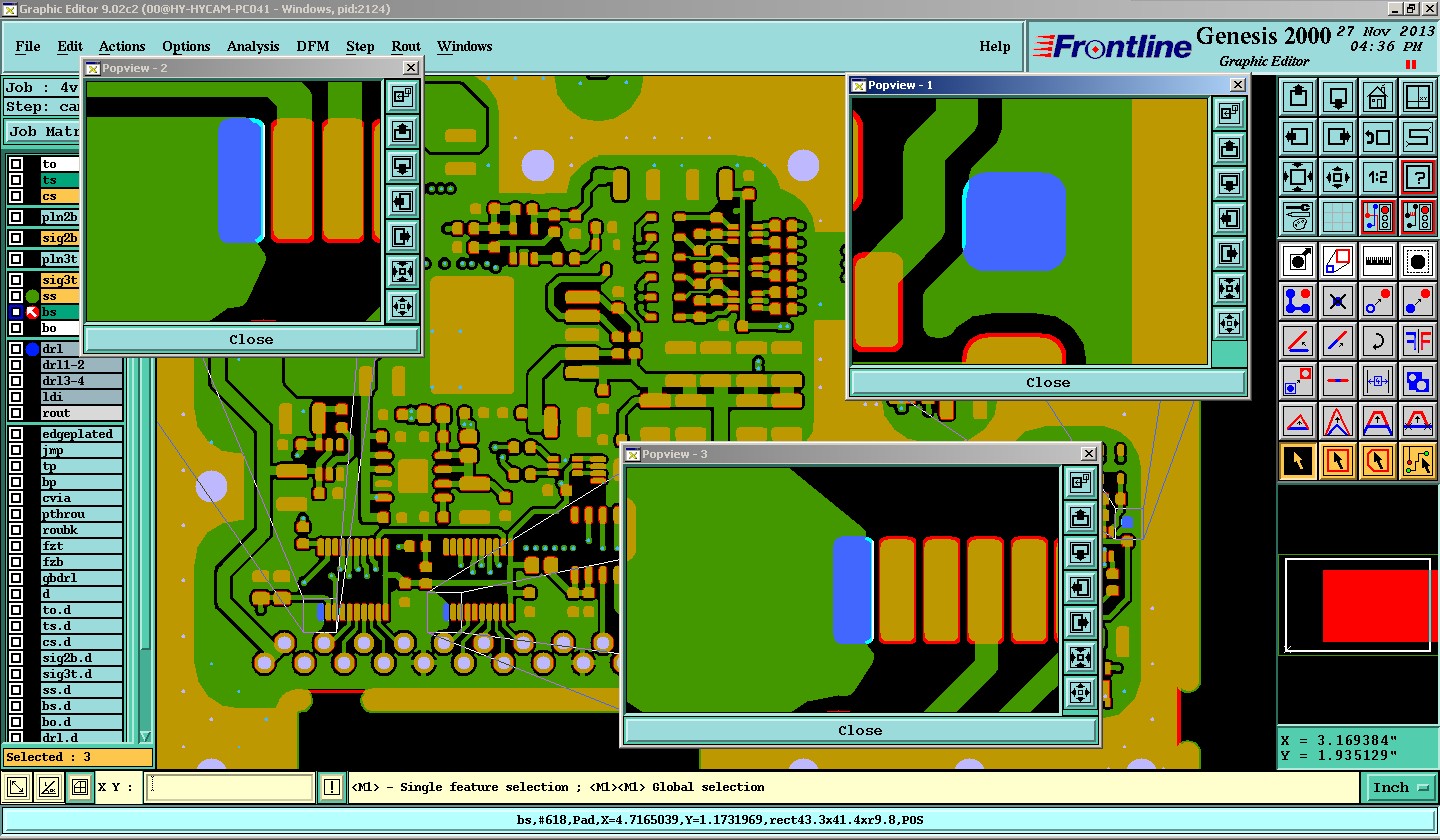Open the tools and palette settings icon
This screenshot has width=1440, height=840.
(1298, 217)
